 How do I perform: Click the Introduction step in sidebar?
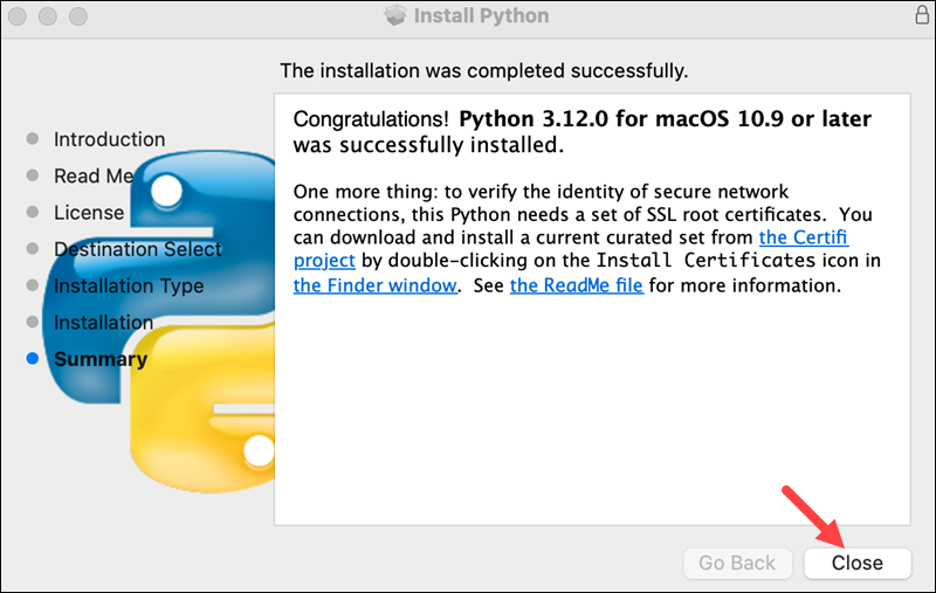tap(109, 139)
